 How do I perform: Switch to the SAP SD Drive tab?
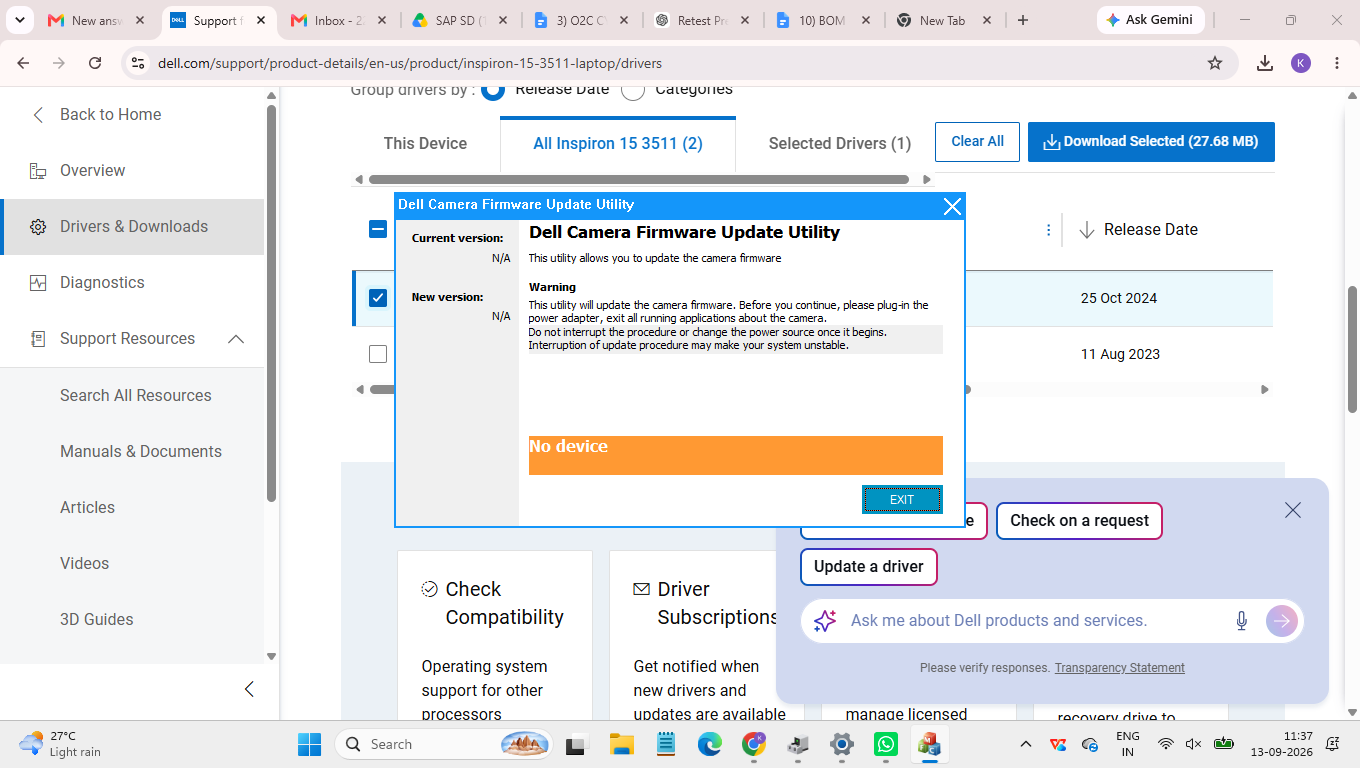pyautogui.click(x=460, y=20)
